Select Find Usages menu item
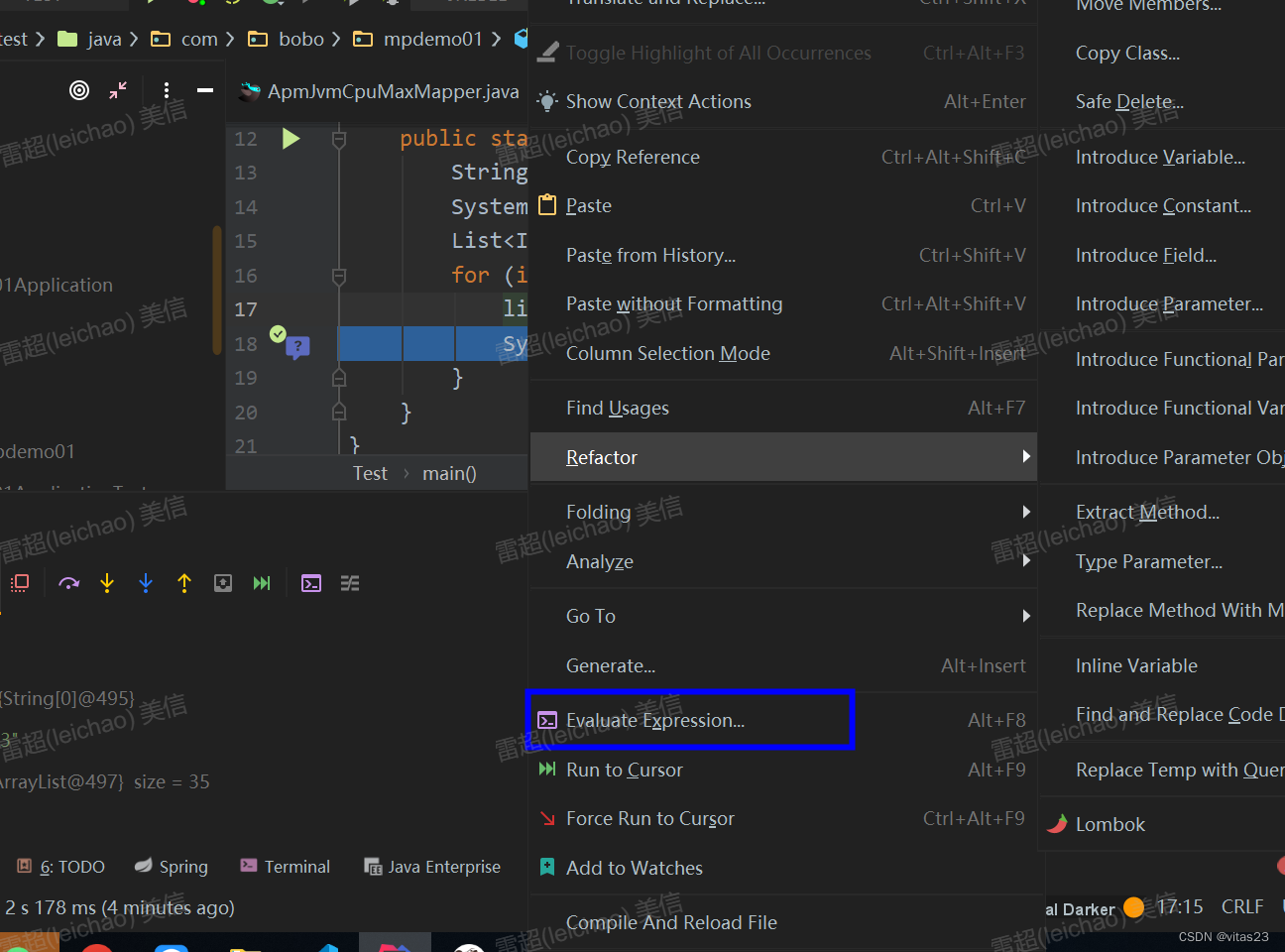Image resolution: width=1285 pixels, height=952 pixels. tap(783, 408)
